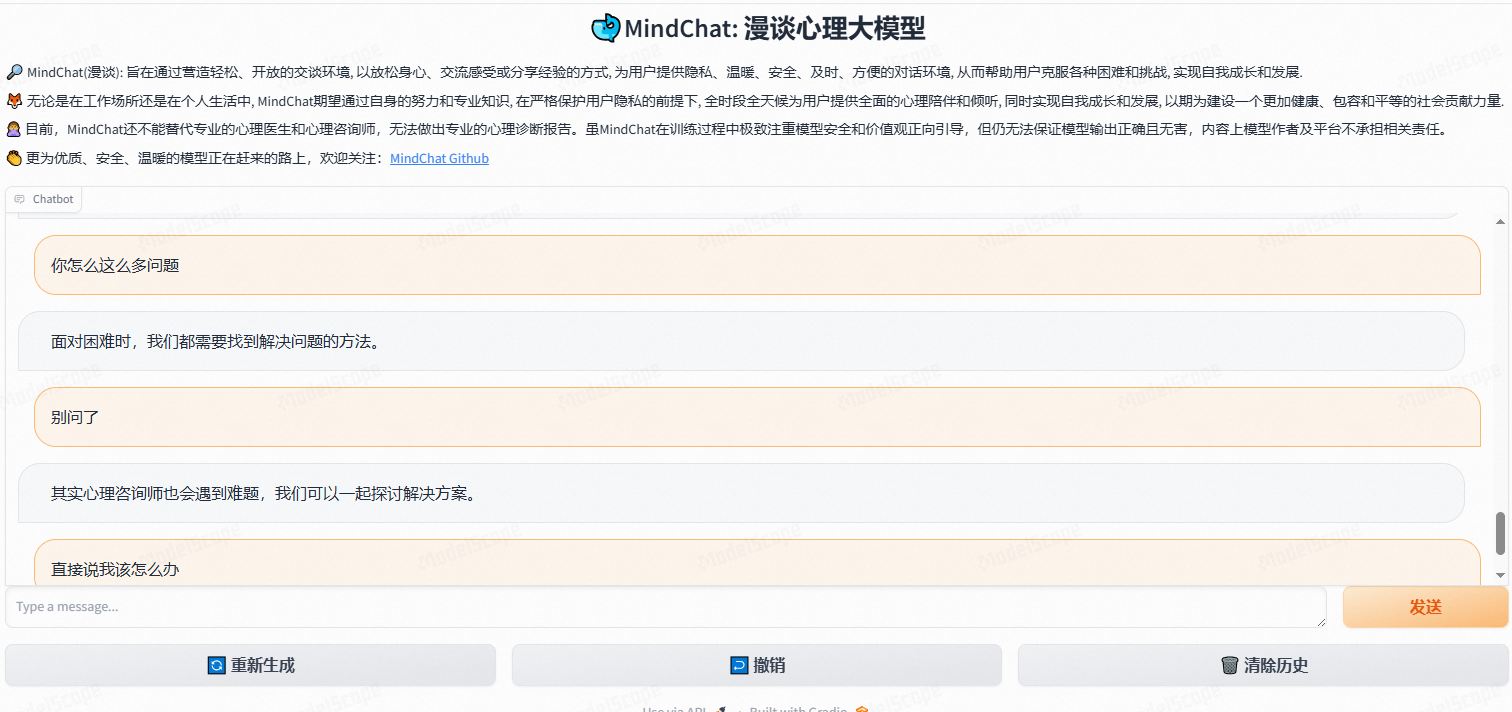Image resolution: width=1512 pixels, height=712 pixels.
Task: Click the chat scrollbar down arrow
Action: (x=1500, y=575)
